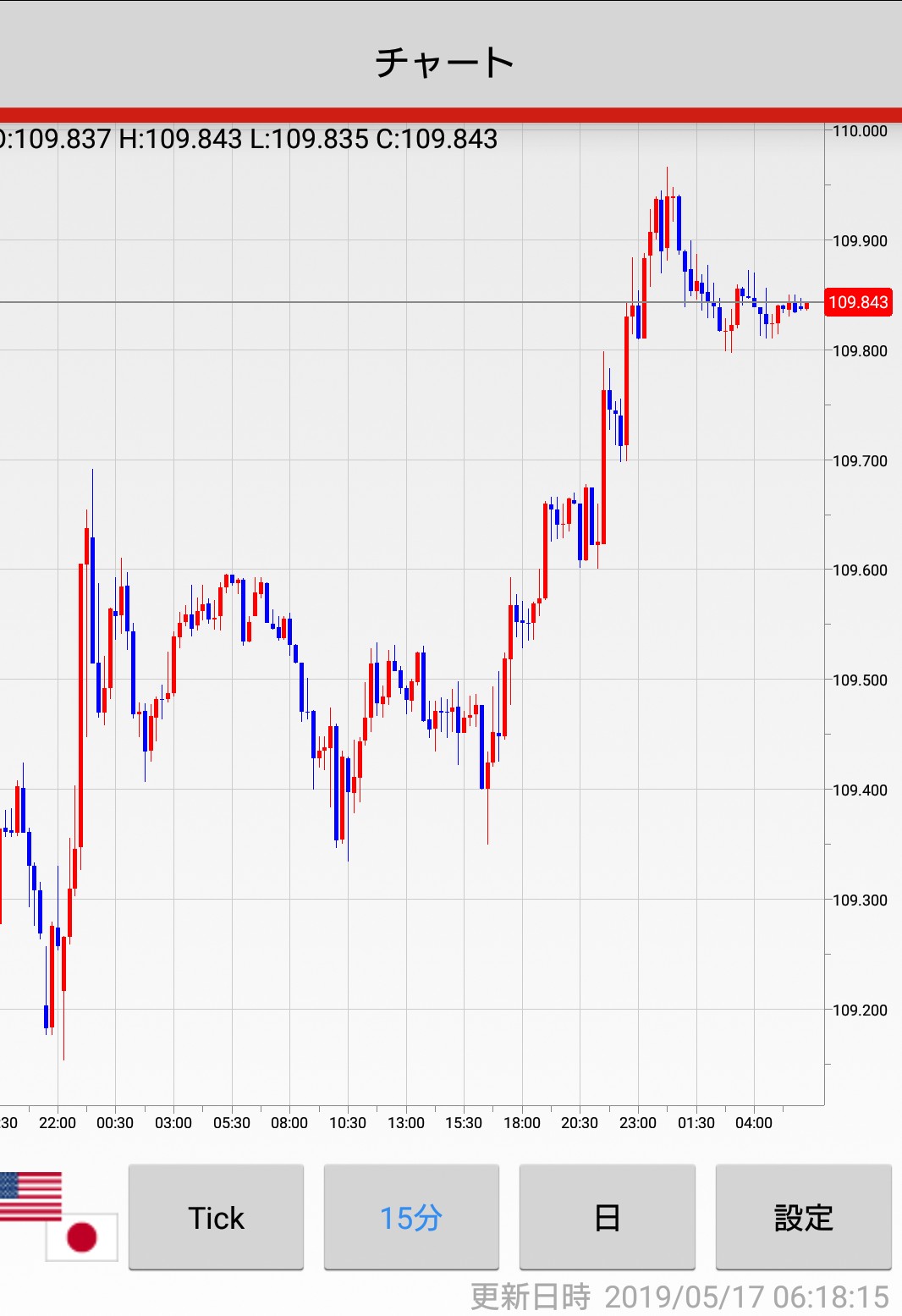This screenshot has width=902, height=1316.
Task: Click the 110.000 price axis label
Action: (860, 131)
